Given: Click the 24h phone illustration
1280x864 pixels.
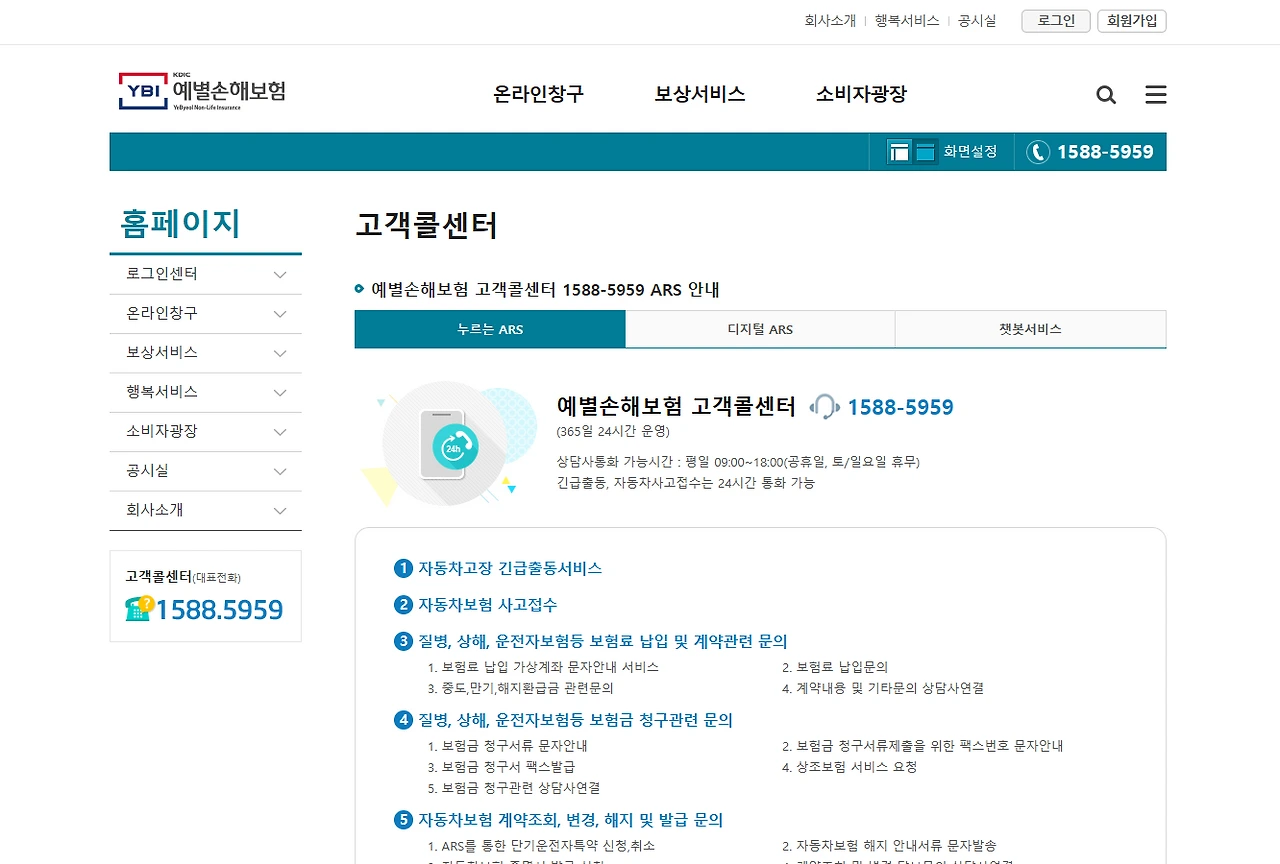Looking at the screenshot, I should 447,443.
